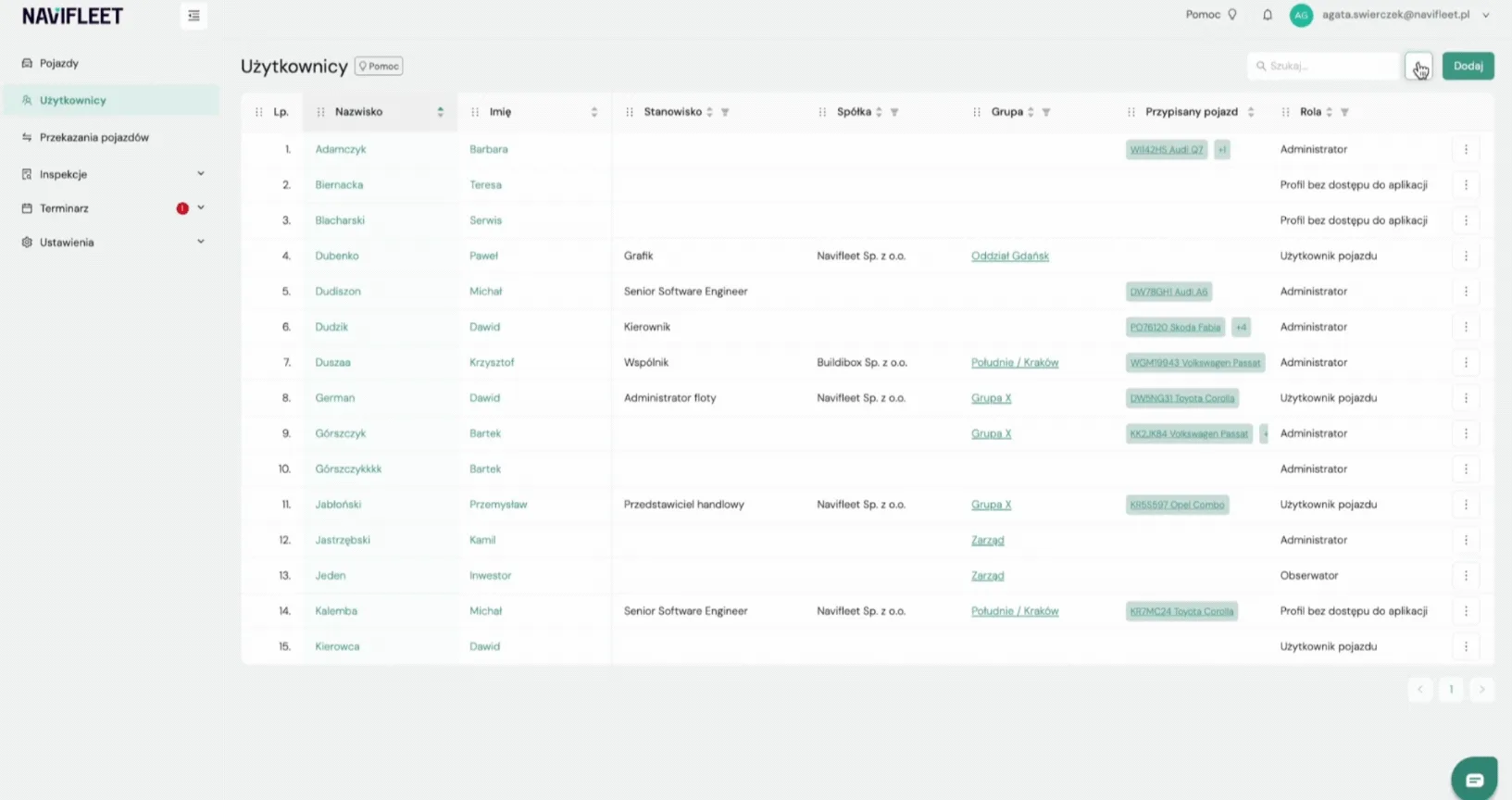Image resolution: width=1512 pixels, height=800 pixels.
Task: Open row actions for Dubenko
Action: pos(1466,256)
